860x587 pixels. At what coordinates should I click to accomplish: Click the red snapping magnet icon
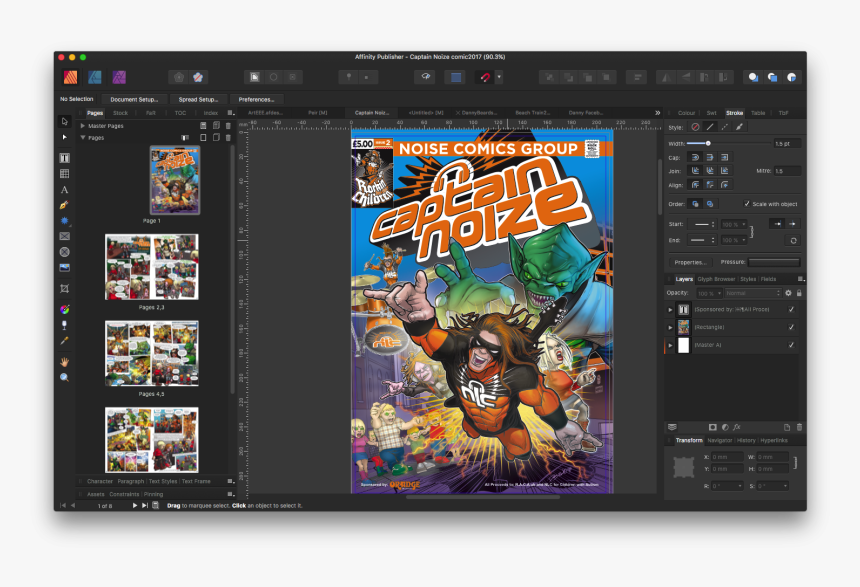485,77
